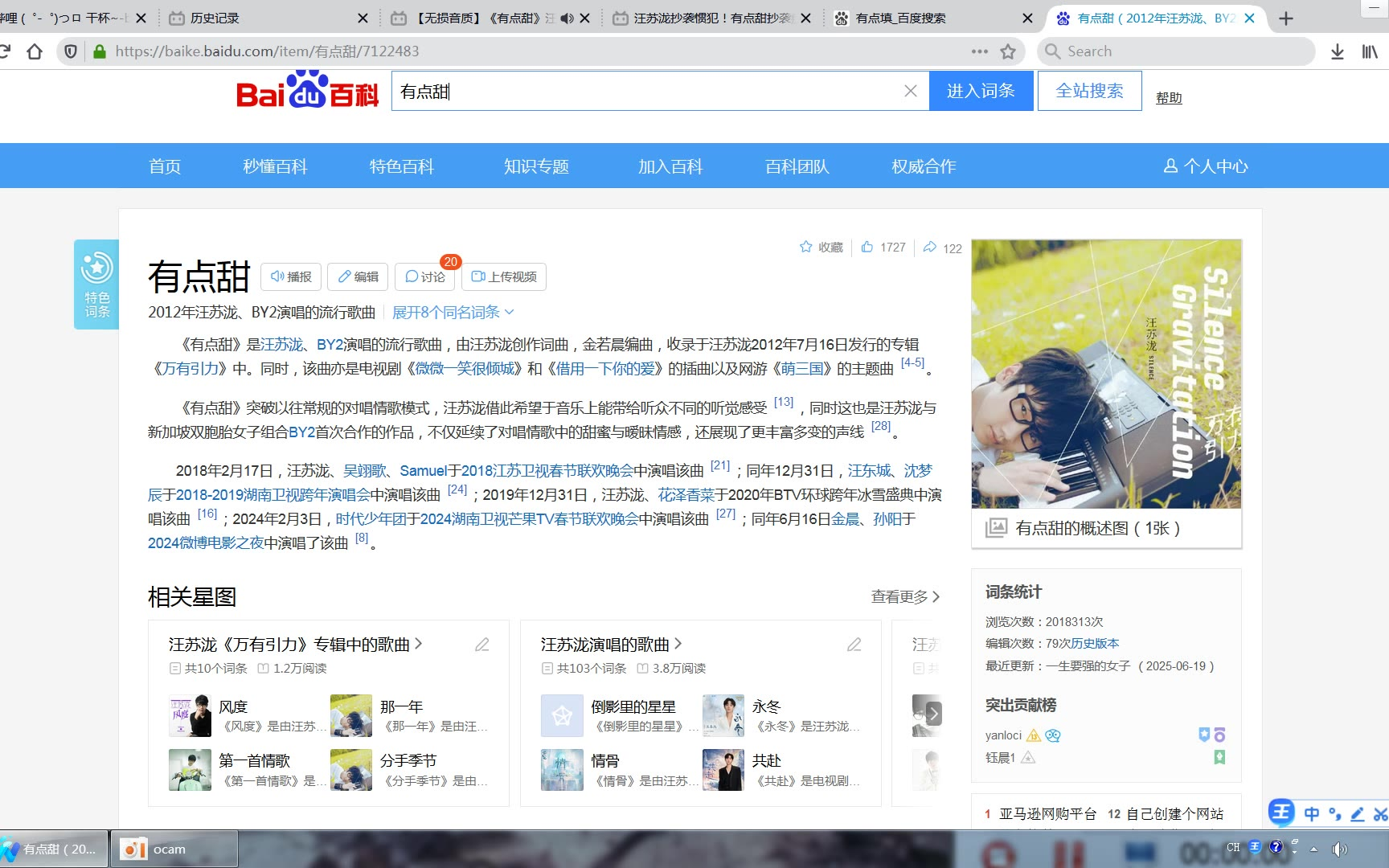Open the 特色百科 nav item
This screenshot has width=1389, height=868.
(402, 166)
